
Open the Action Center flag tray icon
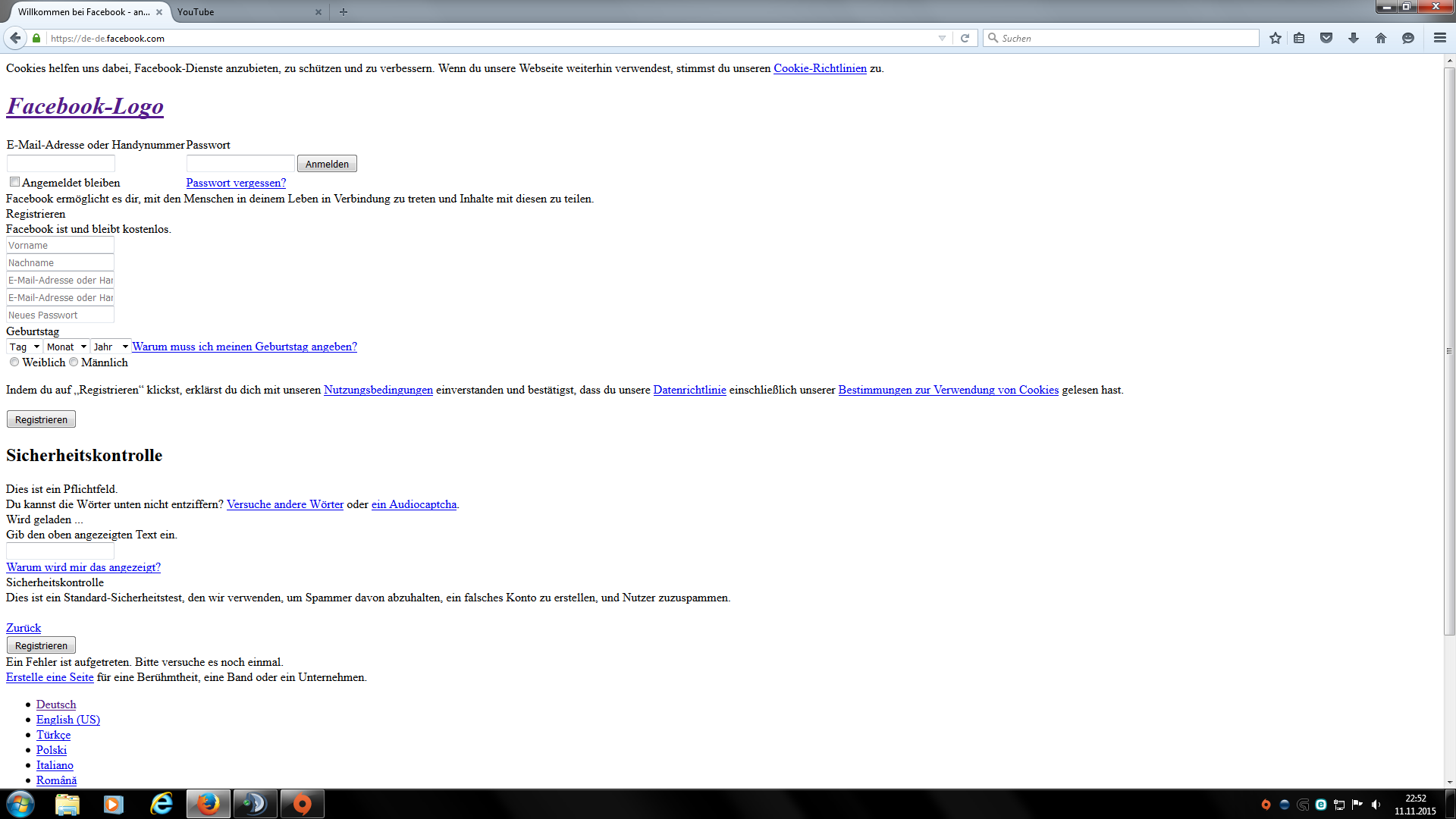click(x=1357, y=805)
